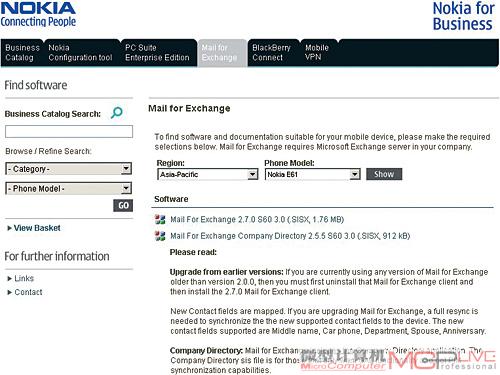Click the Show button
Viewport: 500px width, 375px height.
(384, 174)
